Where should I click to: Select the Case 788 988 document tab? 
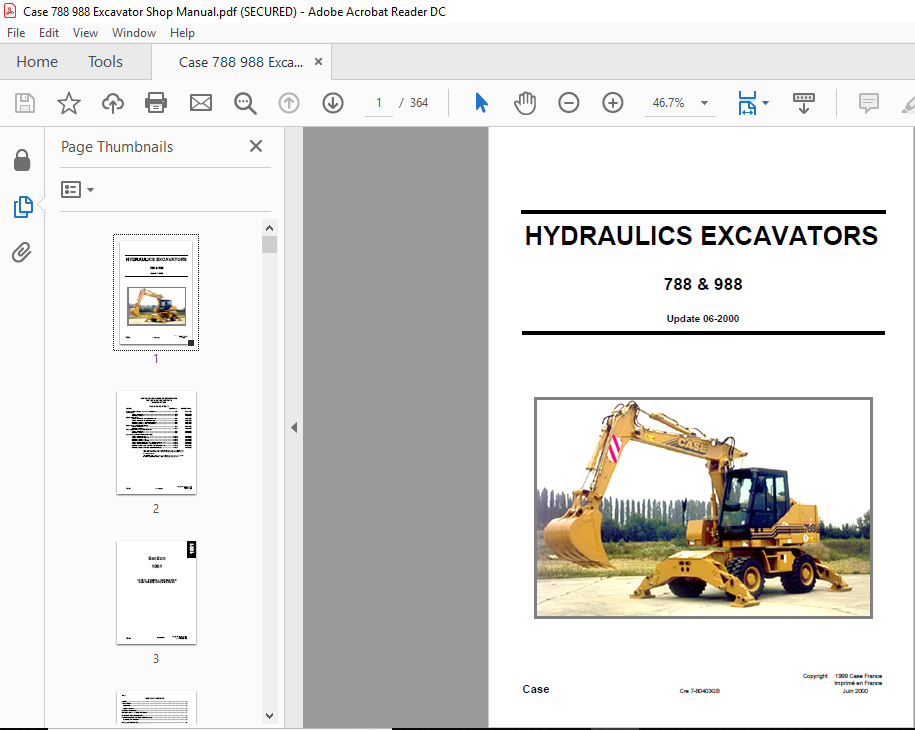(241, 62)
